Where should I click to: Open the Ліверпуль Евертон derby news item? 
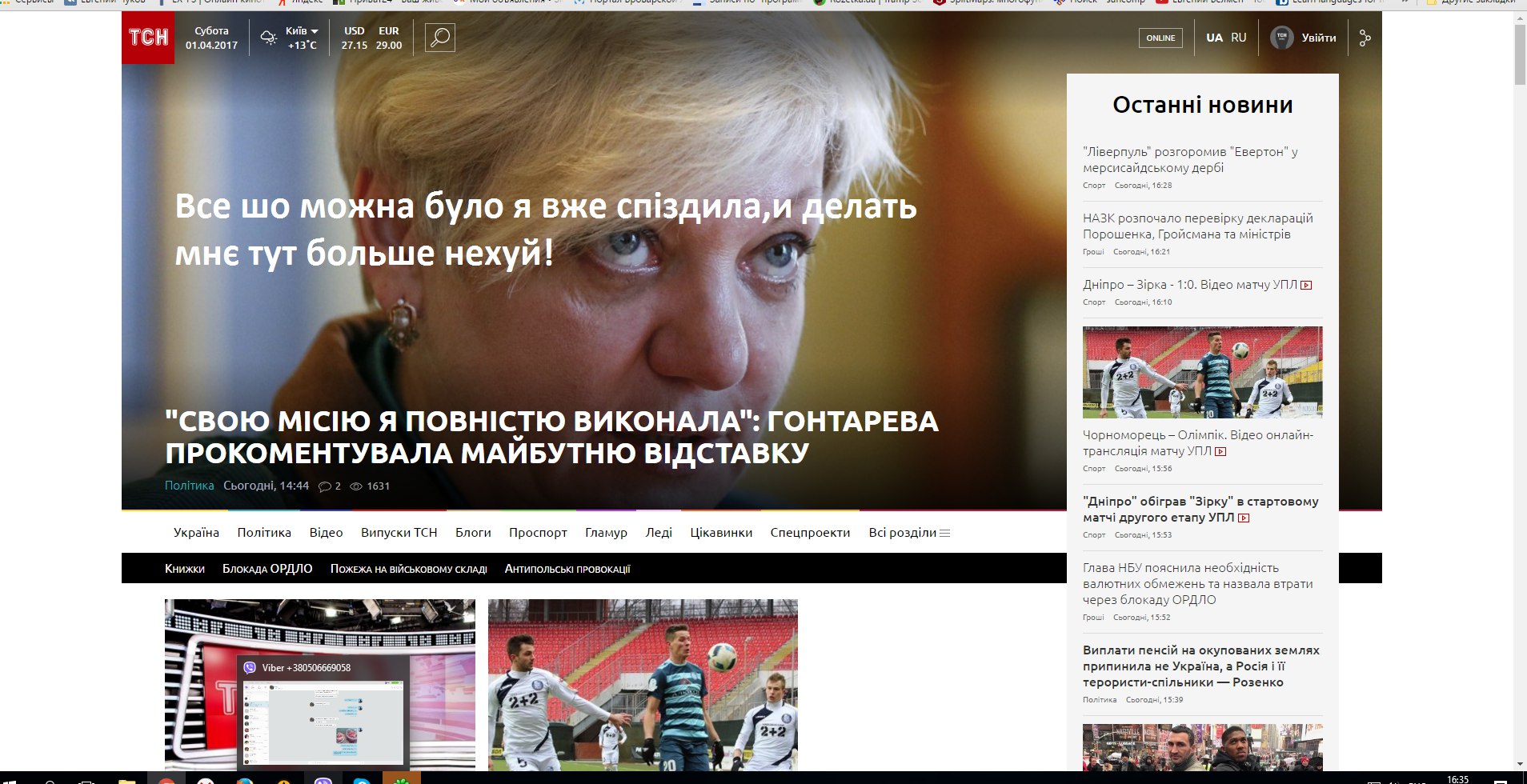coord(1190,159)
